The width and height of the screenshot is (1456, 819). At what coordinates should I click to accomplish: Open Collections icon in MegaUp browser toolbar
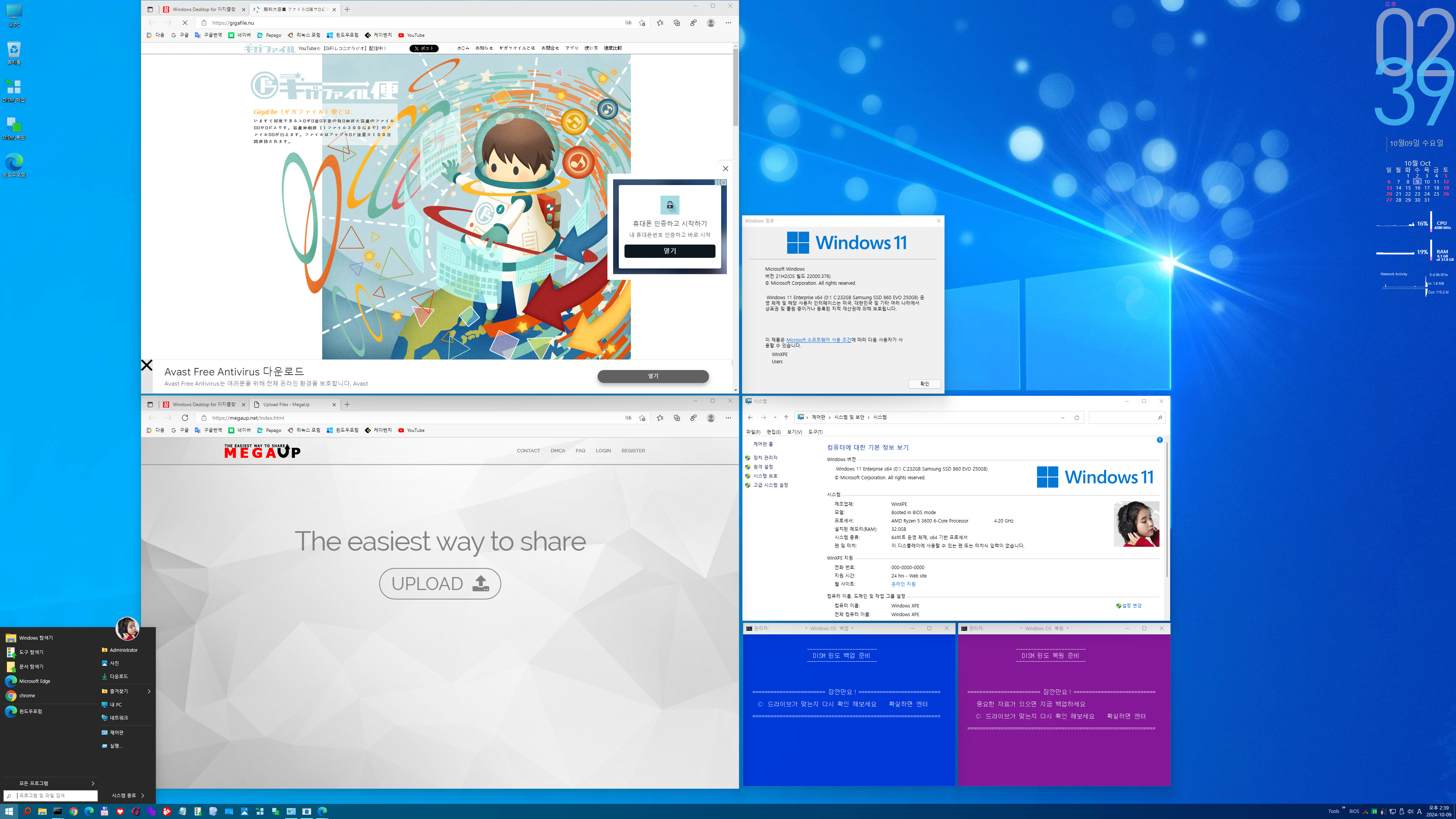pos(676,418)
